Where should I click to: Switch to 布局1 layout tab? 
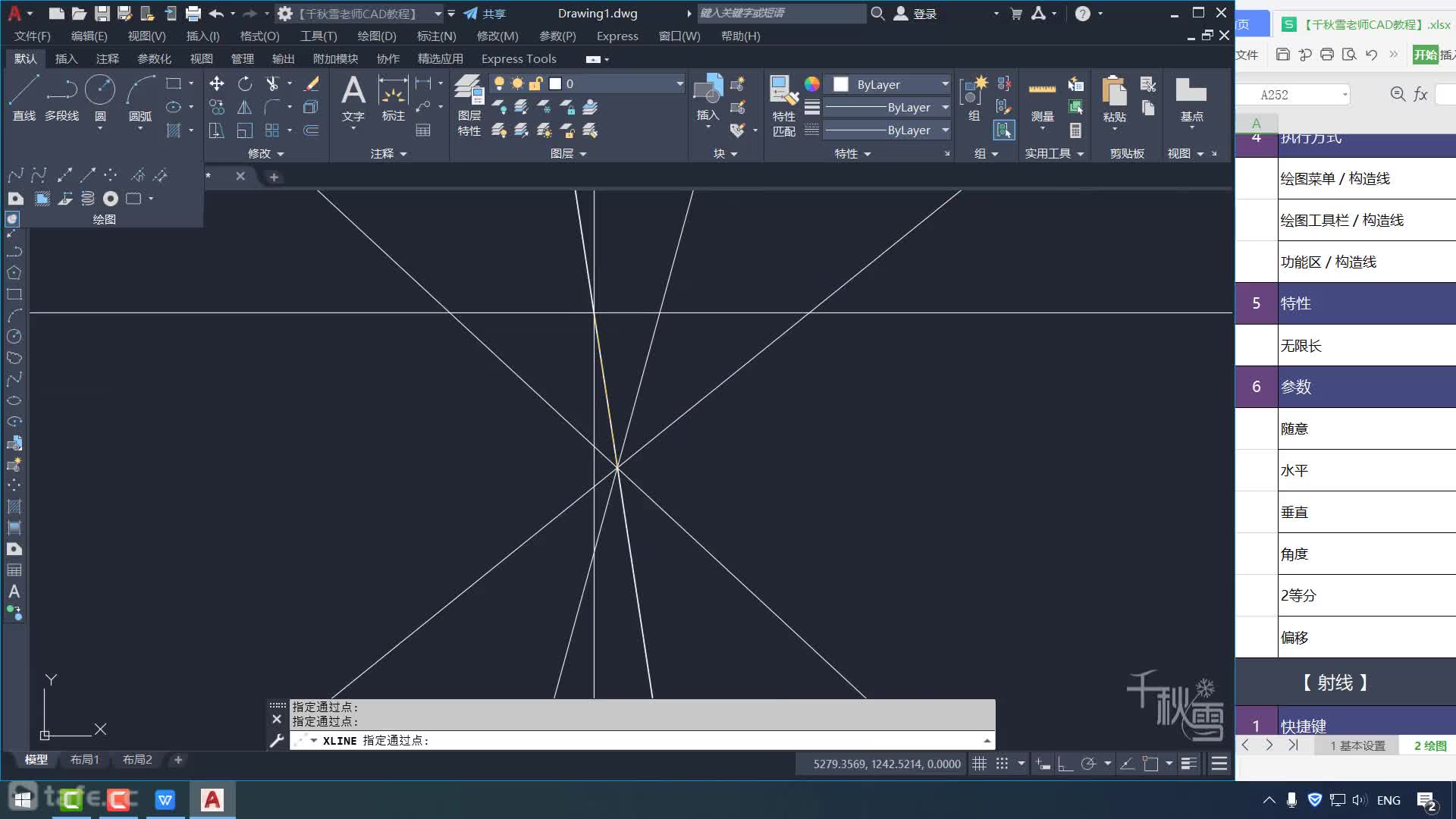(84, 759)
